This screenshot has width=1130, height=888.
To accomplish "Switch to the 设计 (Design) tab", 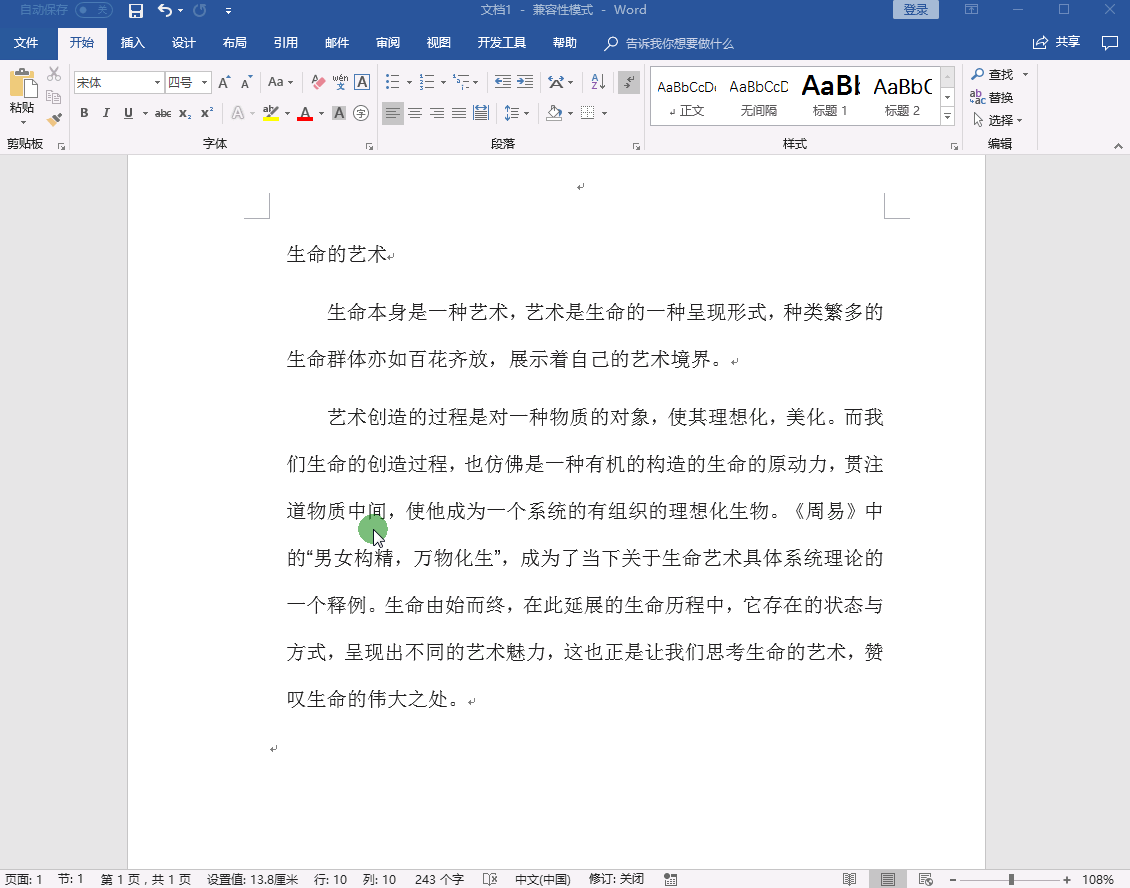I will 184,43.
